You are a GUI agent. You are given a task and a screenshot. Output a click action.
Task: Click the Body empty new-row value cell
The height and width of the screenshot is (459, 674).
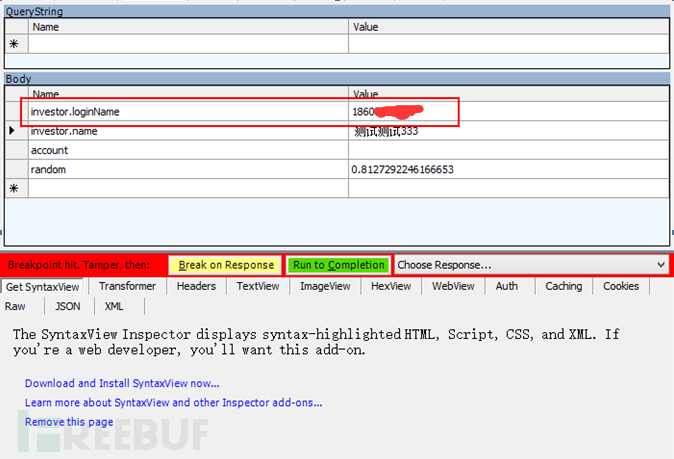509,188
